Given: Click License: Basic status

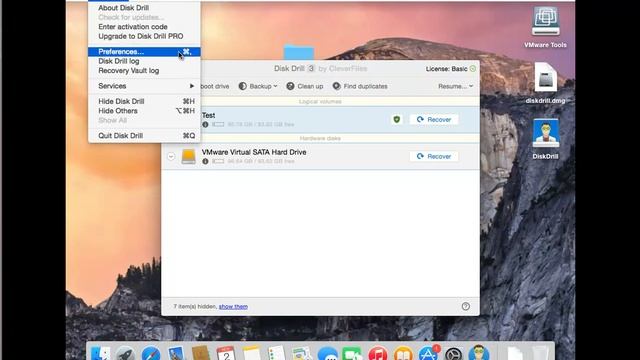Looking at the screenshot, I should (446, 69).
